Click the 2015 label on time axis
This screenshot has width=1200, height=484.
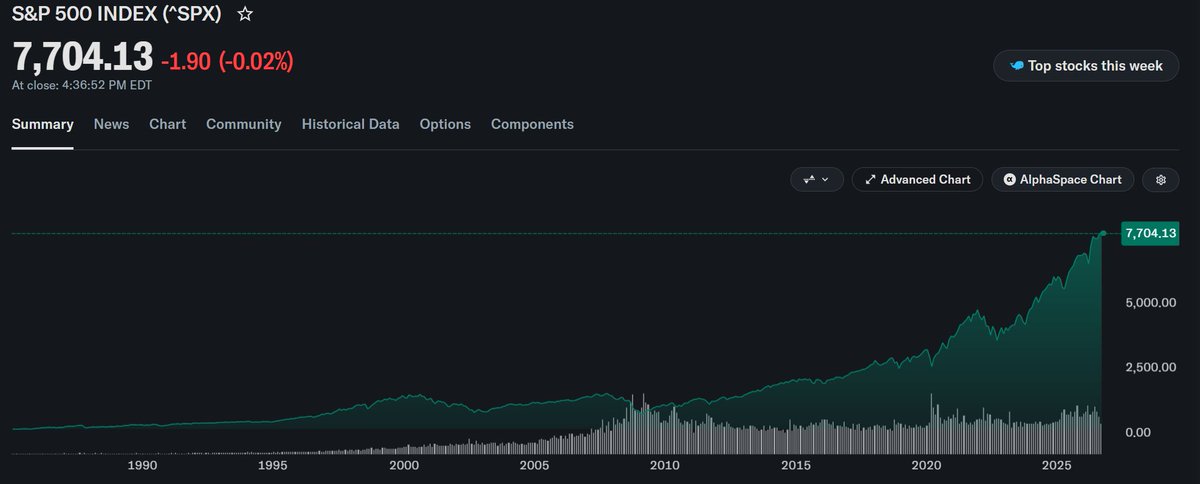(796, 466)
